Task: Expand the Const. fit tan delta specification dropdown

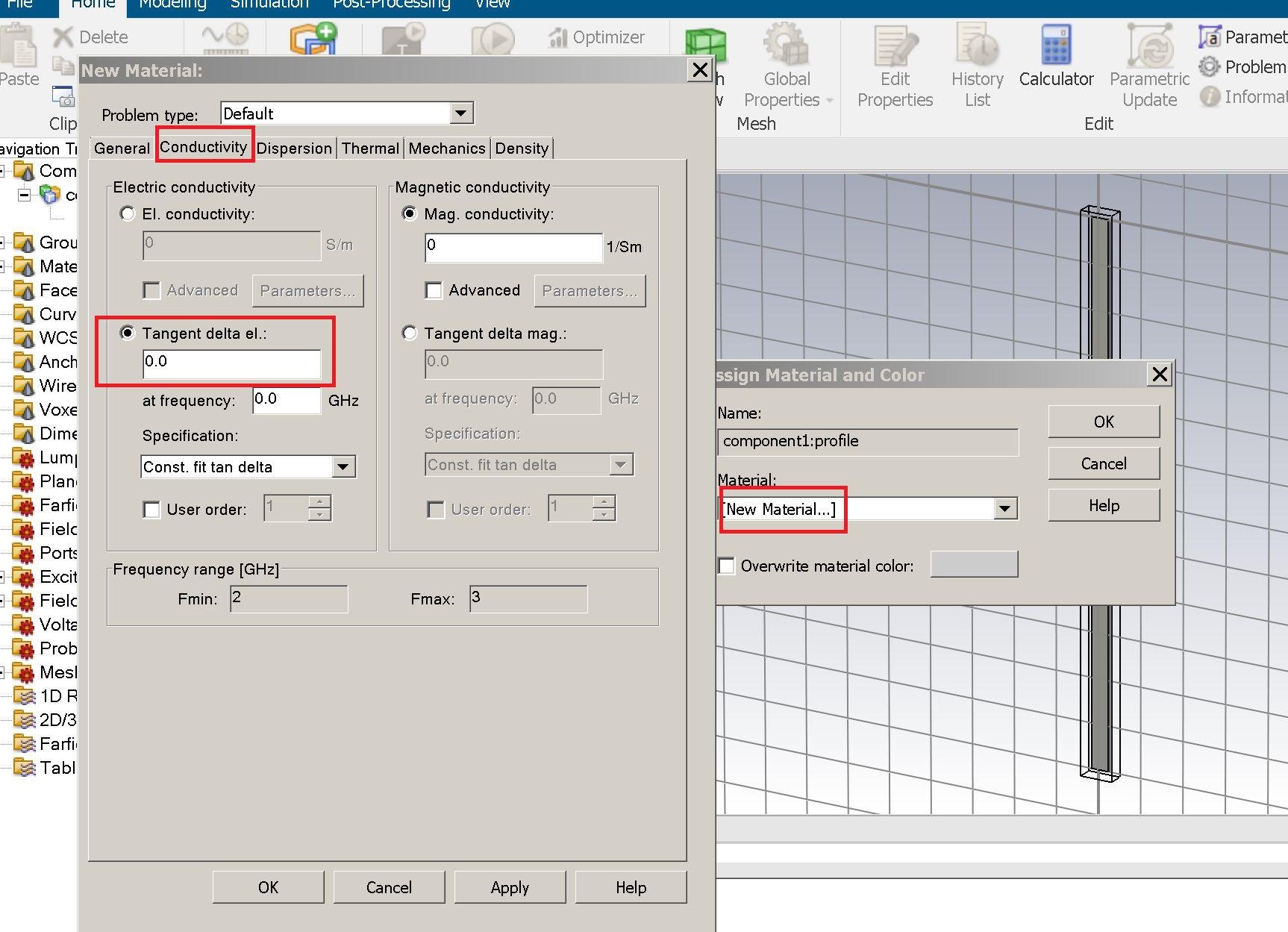Action: tap(343, 467)
